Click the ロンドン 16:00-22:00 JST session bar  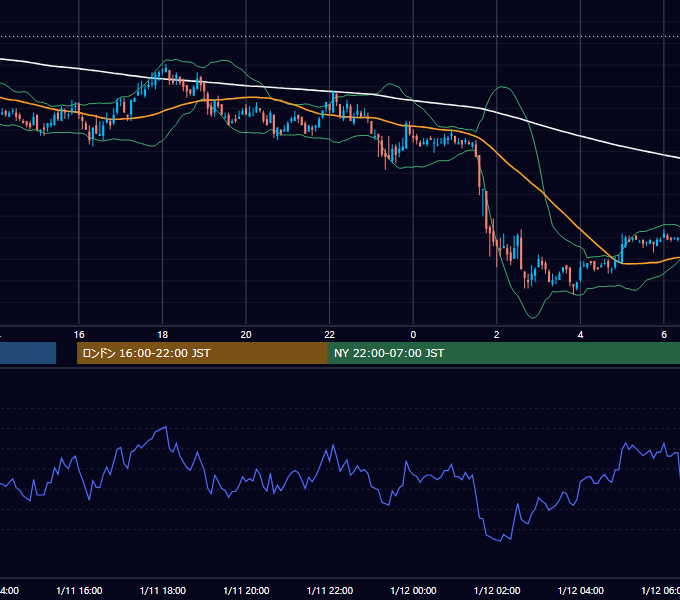click(x=202, y=353)
